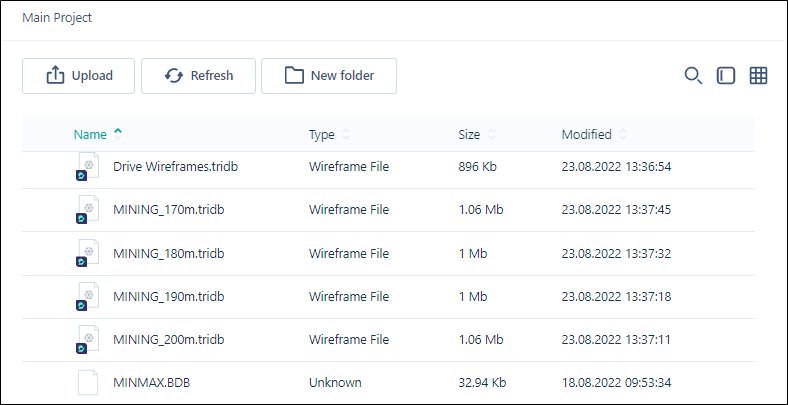Click the MINING_200m.tridb wireframe icon
Screen dimensions: 788x405
(x=87, y=340)
